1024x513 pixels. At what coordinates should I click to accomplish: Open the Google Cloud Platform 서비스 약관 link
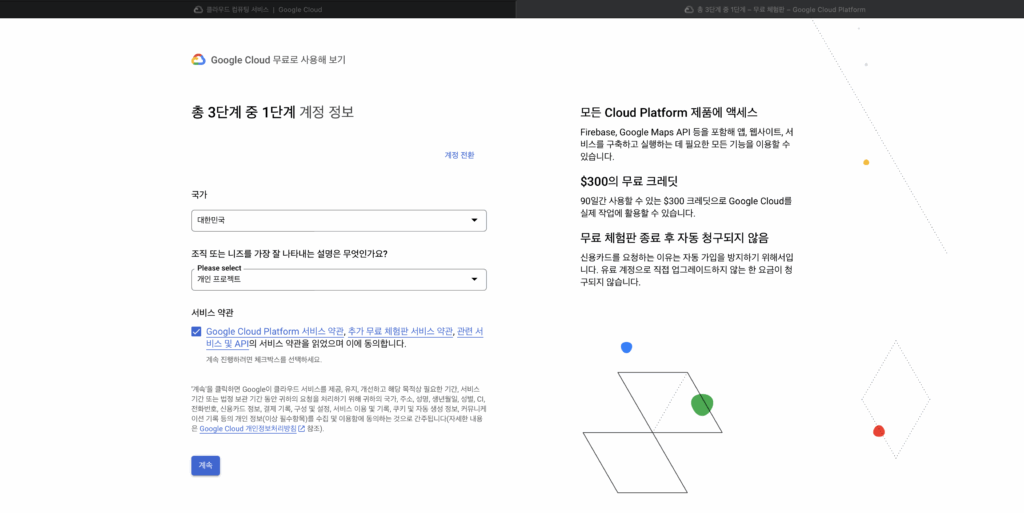tap(274, 332)
